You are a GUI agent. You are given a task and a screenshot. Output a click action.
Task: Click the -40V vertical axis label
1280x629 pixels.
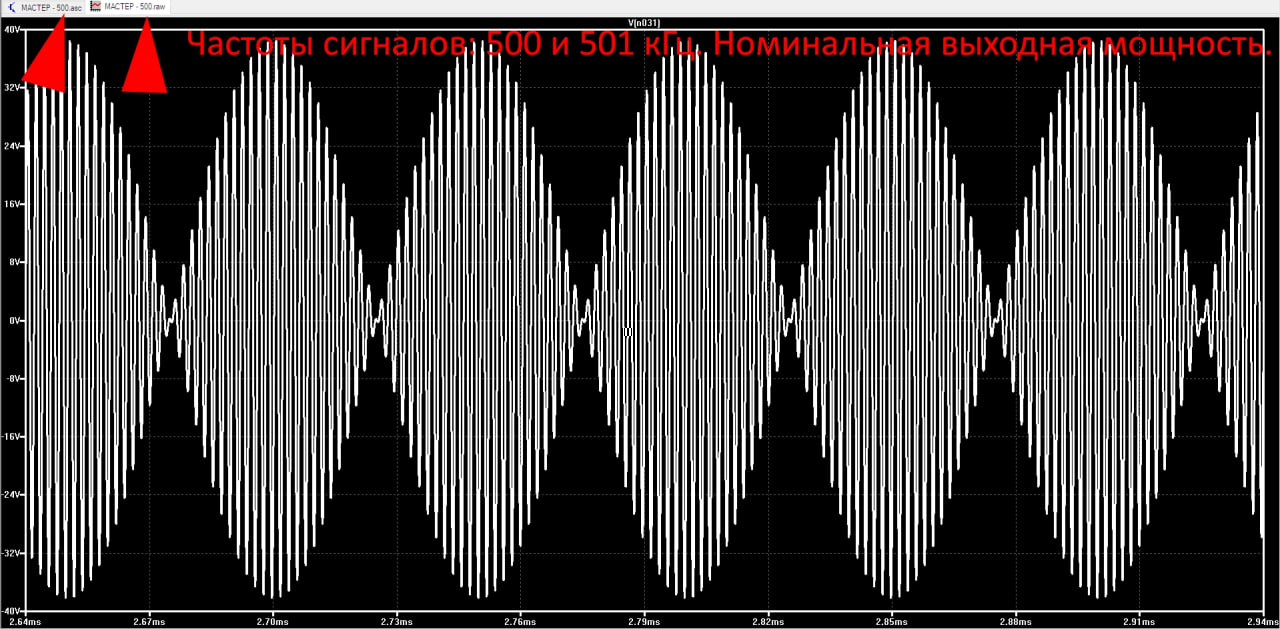point(11,610)
